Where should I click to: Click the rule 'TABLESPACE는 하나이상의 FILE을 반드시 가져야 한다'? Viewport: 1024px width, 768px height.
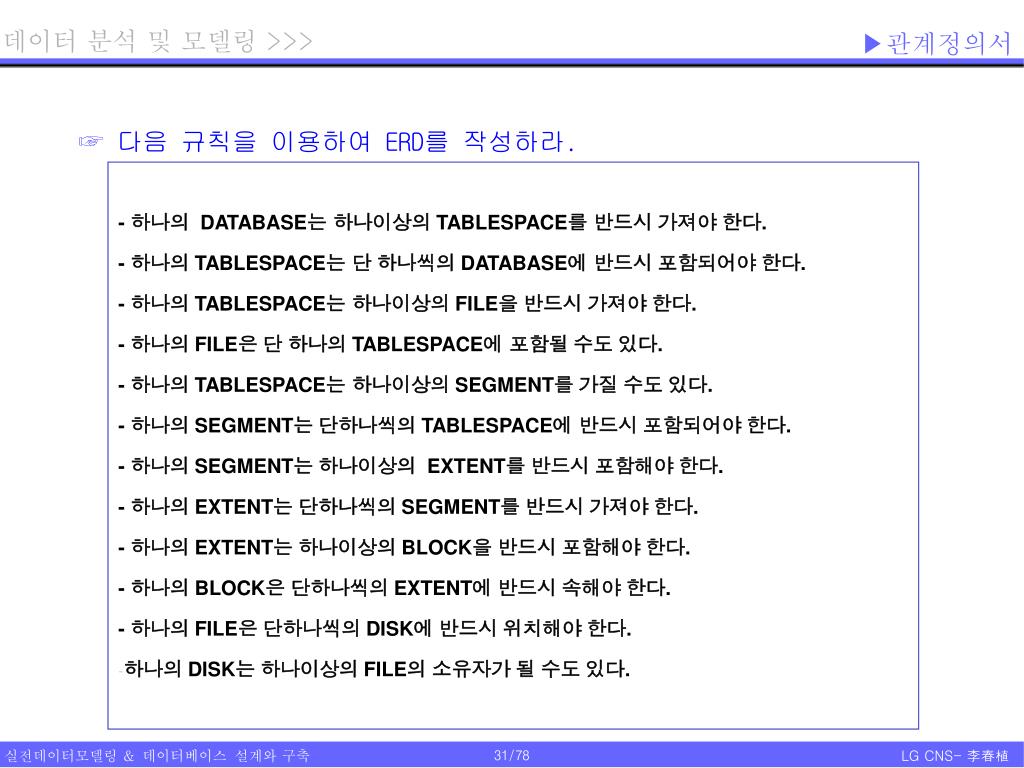(407, 303)
